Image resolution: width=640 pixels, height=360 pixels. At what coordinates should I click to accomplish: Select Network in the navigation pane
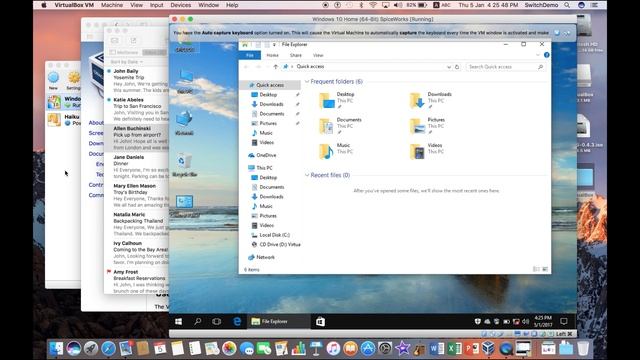[265, 257]
